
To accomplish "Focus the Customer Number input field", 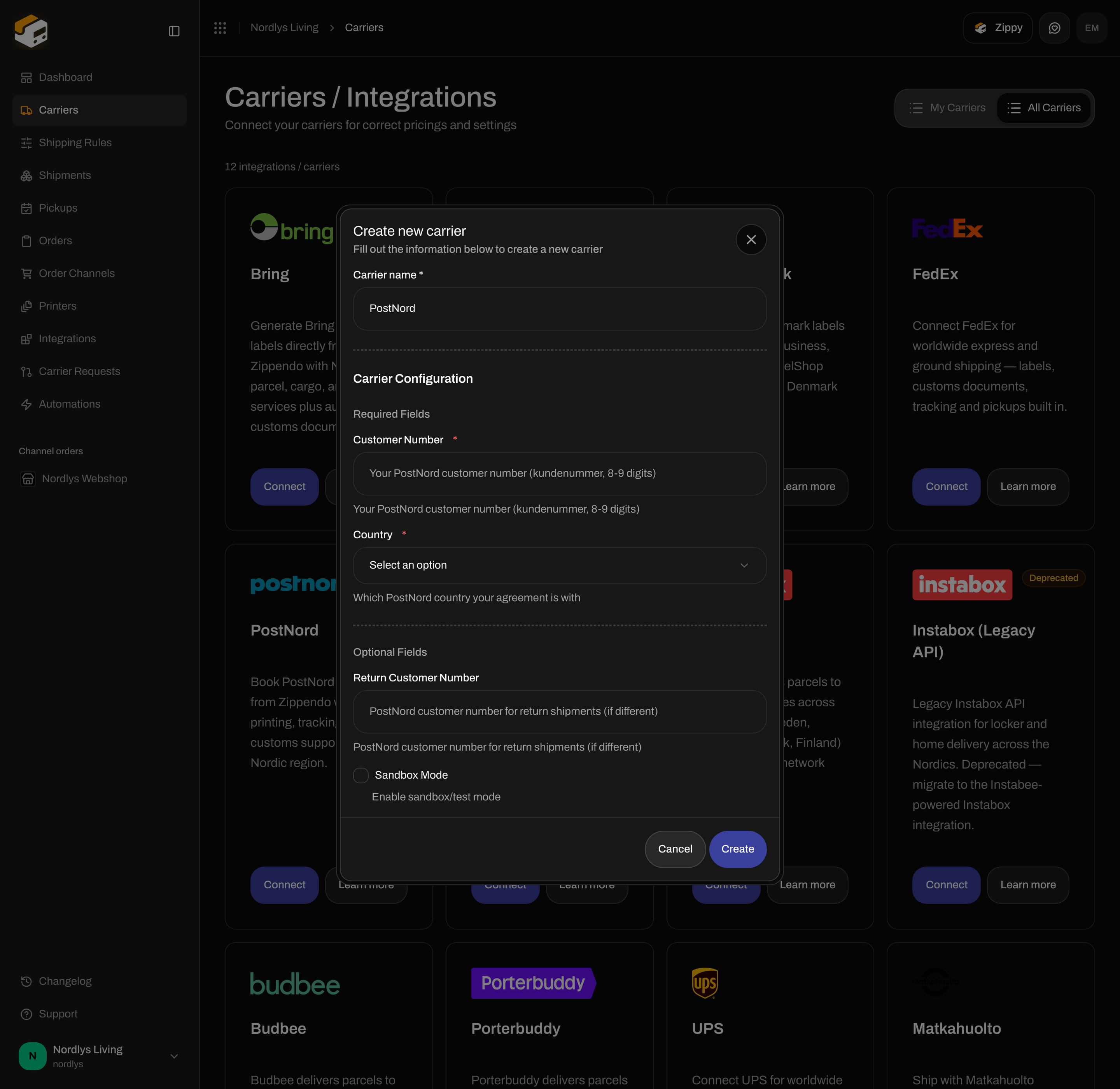I will pos(560,474).
